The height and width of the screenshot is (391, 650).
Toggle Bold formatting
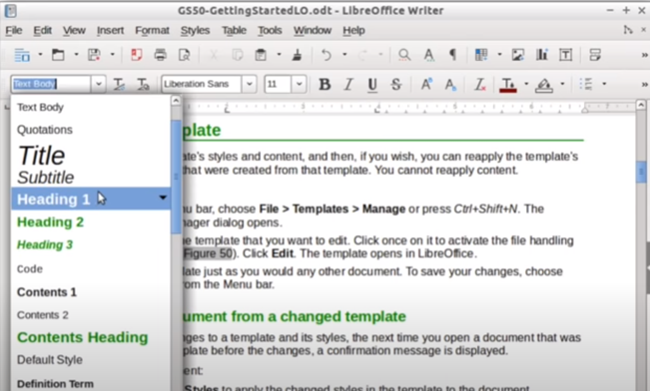click(x=325, y=85)
